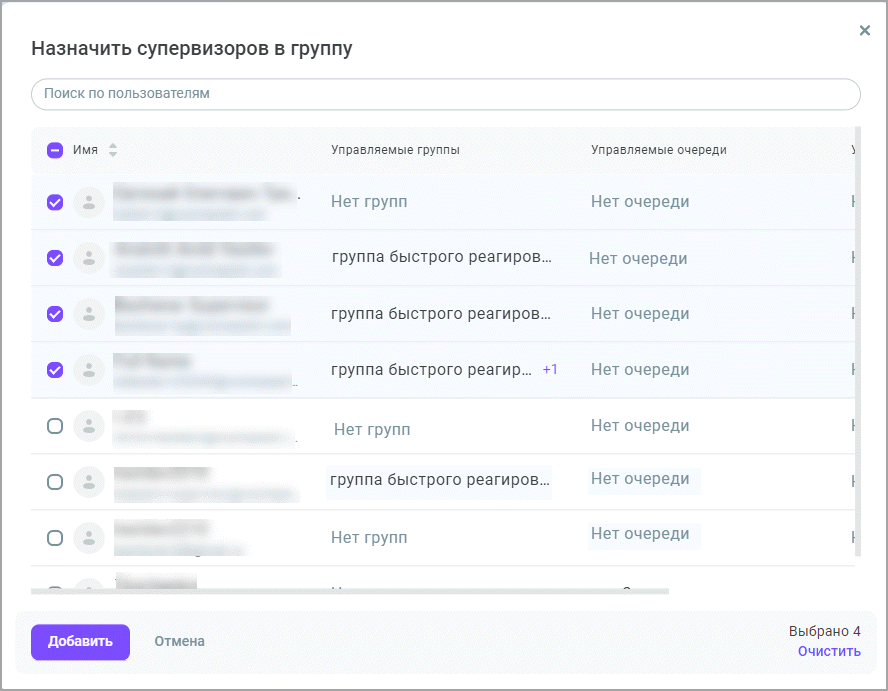The width and height of the screenshot is (888, 691).
Task: Uncheck the user row with 'Нет групп' at top
Action: pos(55,202)
